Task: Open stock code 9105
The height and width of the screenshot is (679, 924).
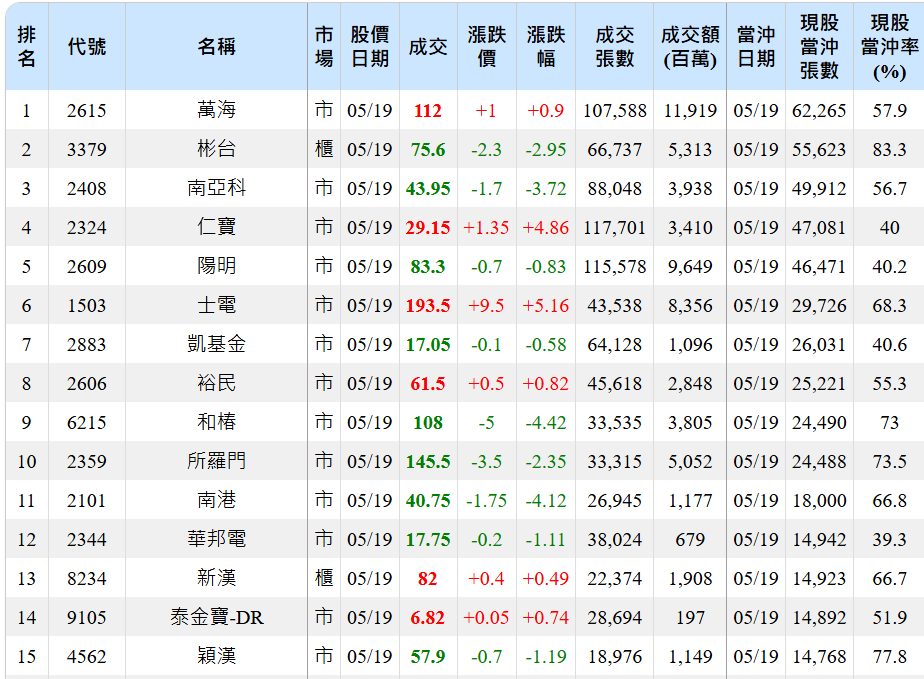Action: [x=87, y=617]
